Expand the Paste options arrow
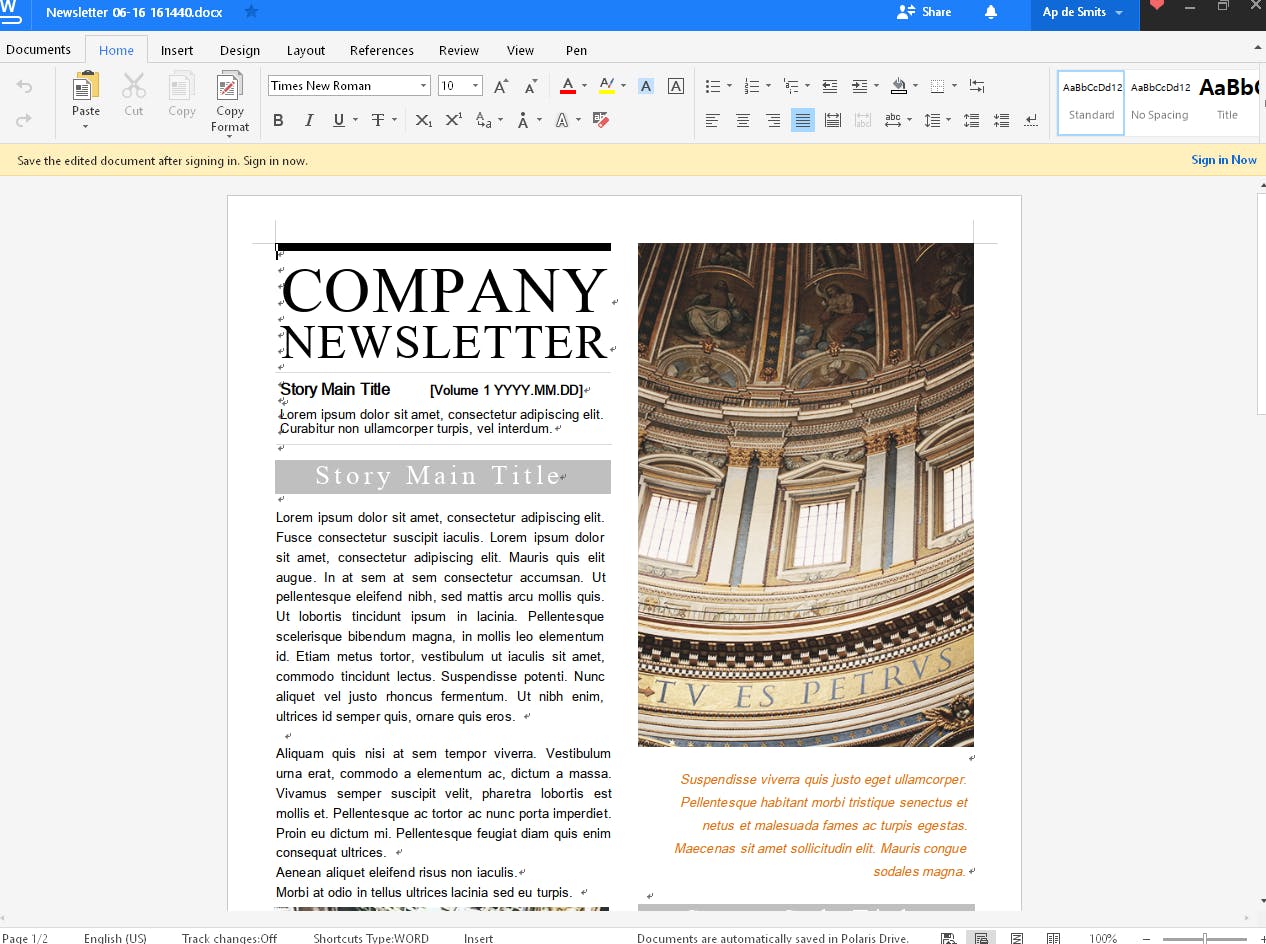The width and height of the screenshot is (1266, 944). coord(85,127)
